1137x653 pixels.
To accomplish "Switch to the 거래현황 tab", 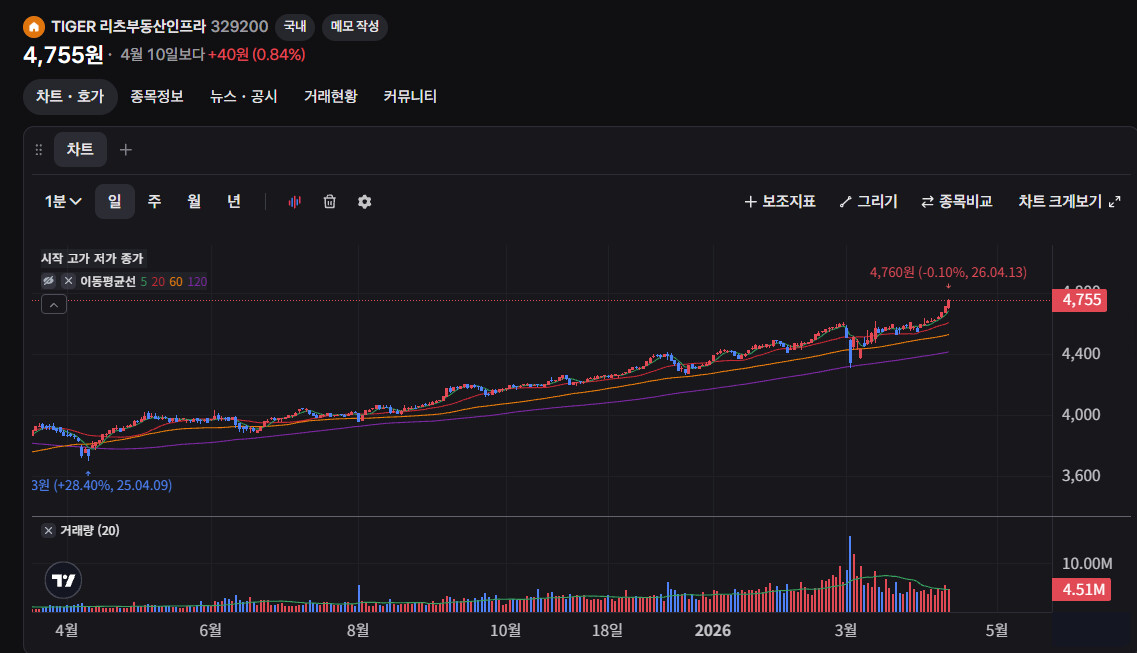I will [x=331, y=96].
